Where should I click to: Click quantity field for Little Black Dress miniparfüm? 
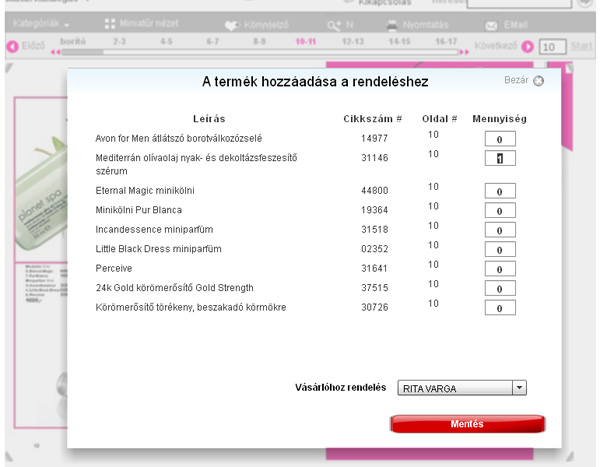[500, 250]
